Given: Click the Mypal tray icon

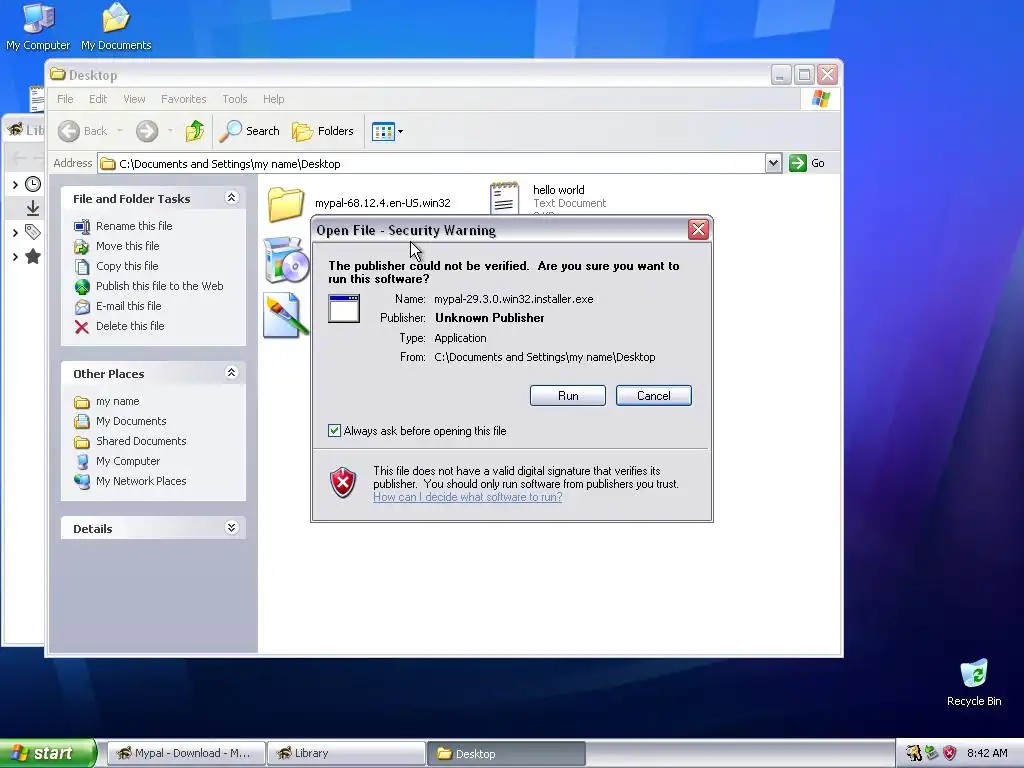Looking at the screenshot, I should [913, 753].
